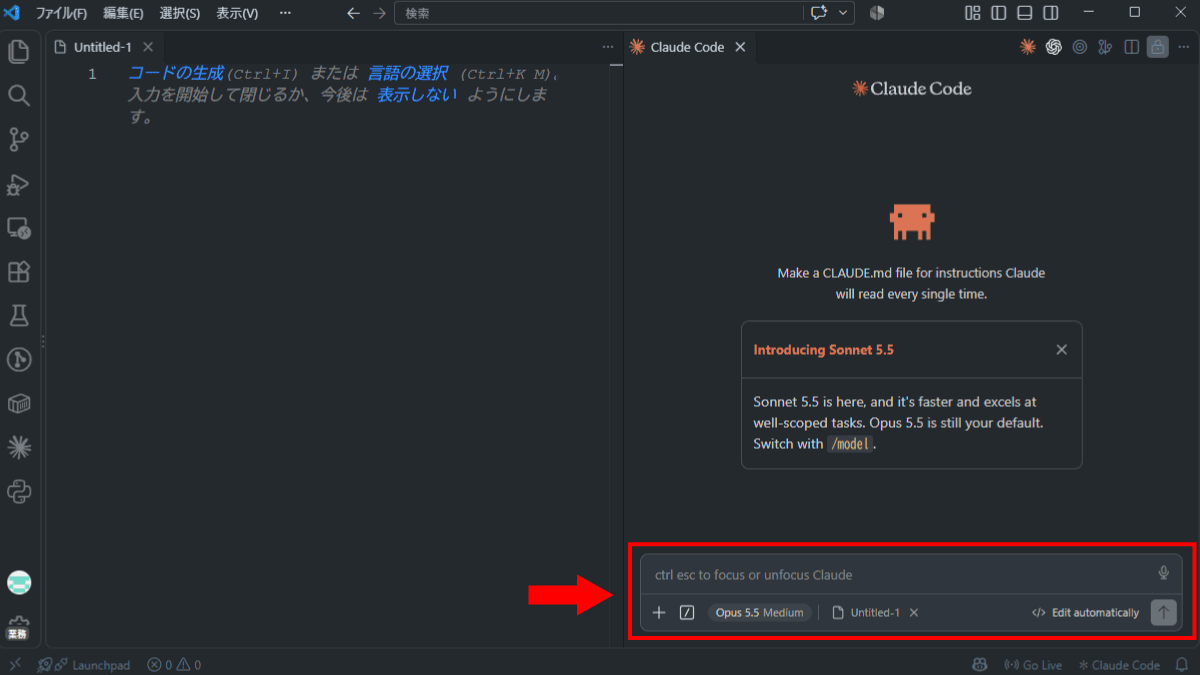
Task: Open the Accounts avatar in the activity bar
Action: tap(19, 582)
